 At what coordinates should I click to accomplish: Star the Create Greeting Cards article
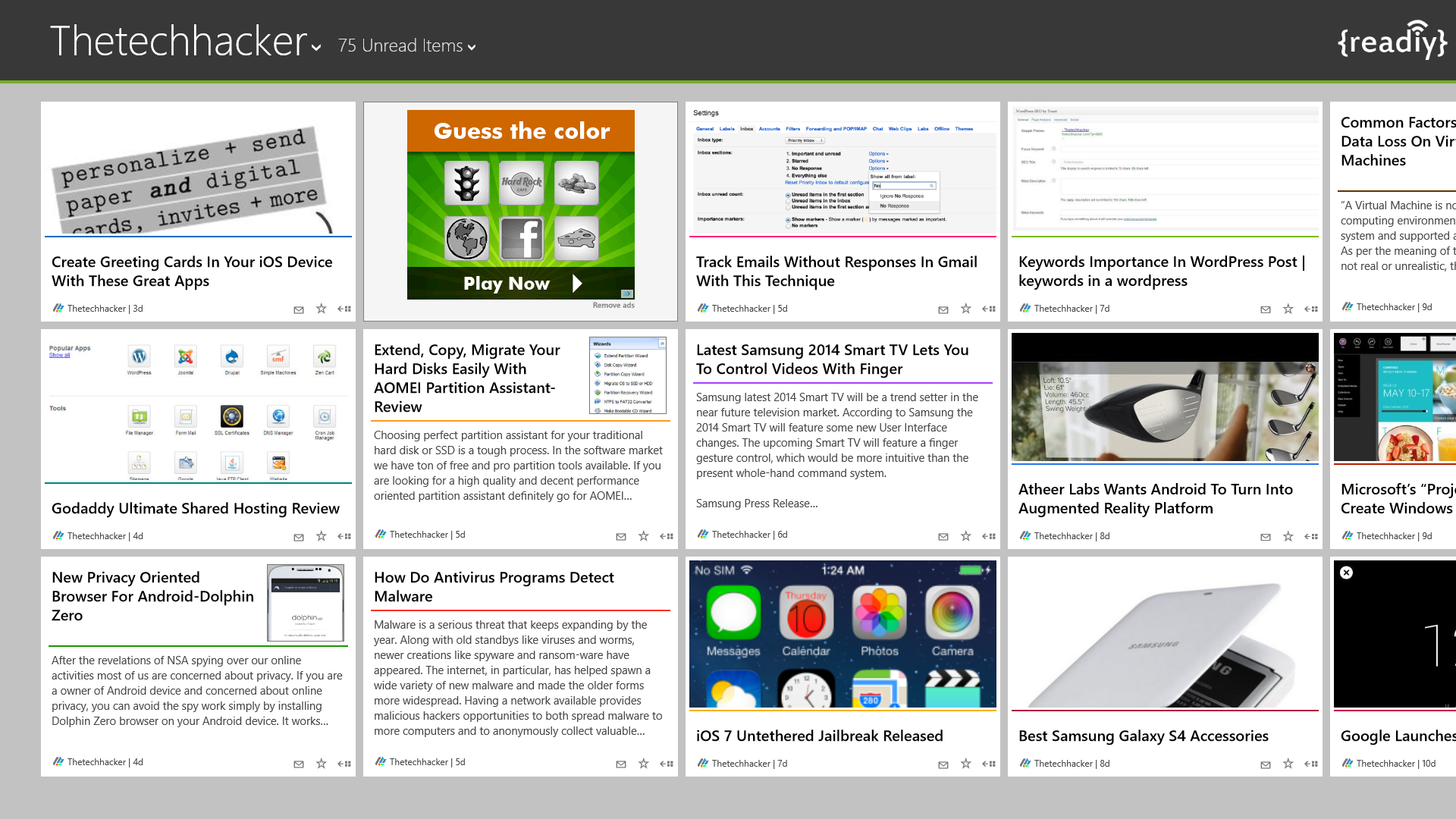pyautogui.click(x=322, y=309)
